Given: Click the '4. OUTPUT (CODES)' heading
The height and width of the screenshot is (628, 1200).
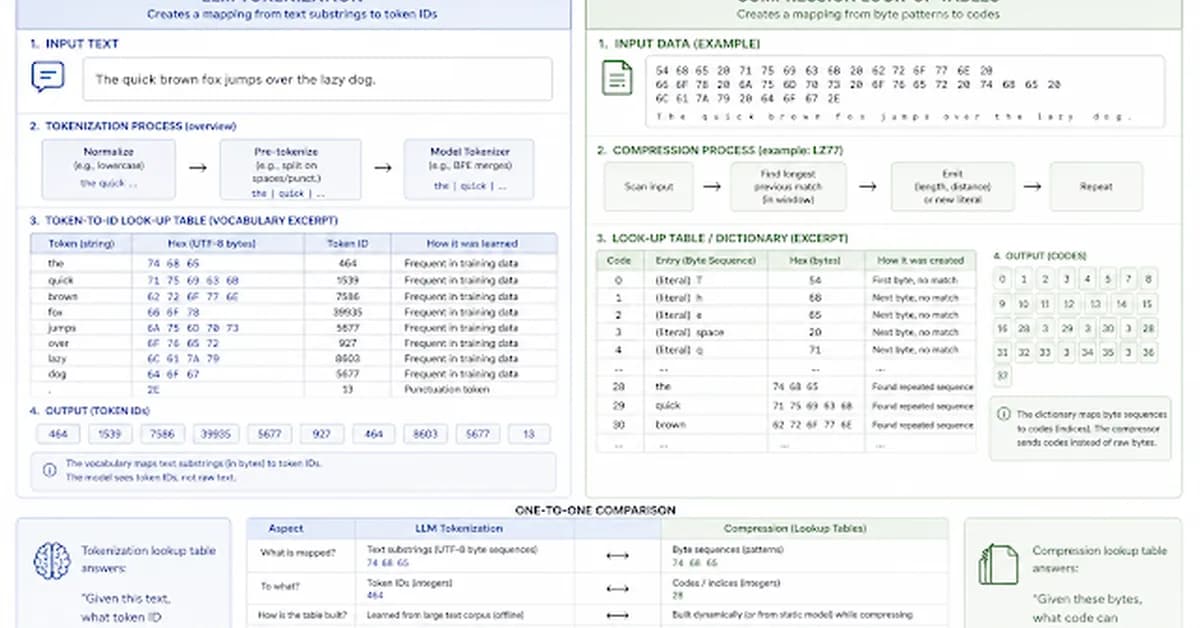Looking at the screenshot, I should click(x=1040, y=256).
